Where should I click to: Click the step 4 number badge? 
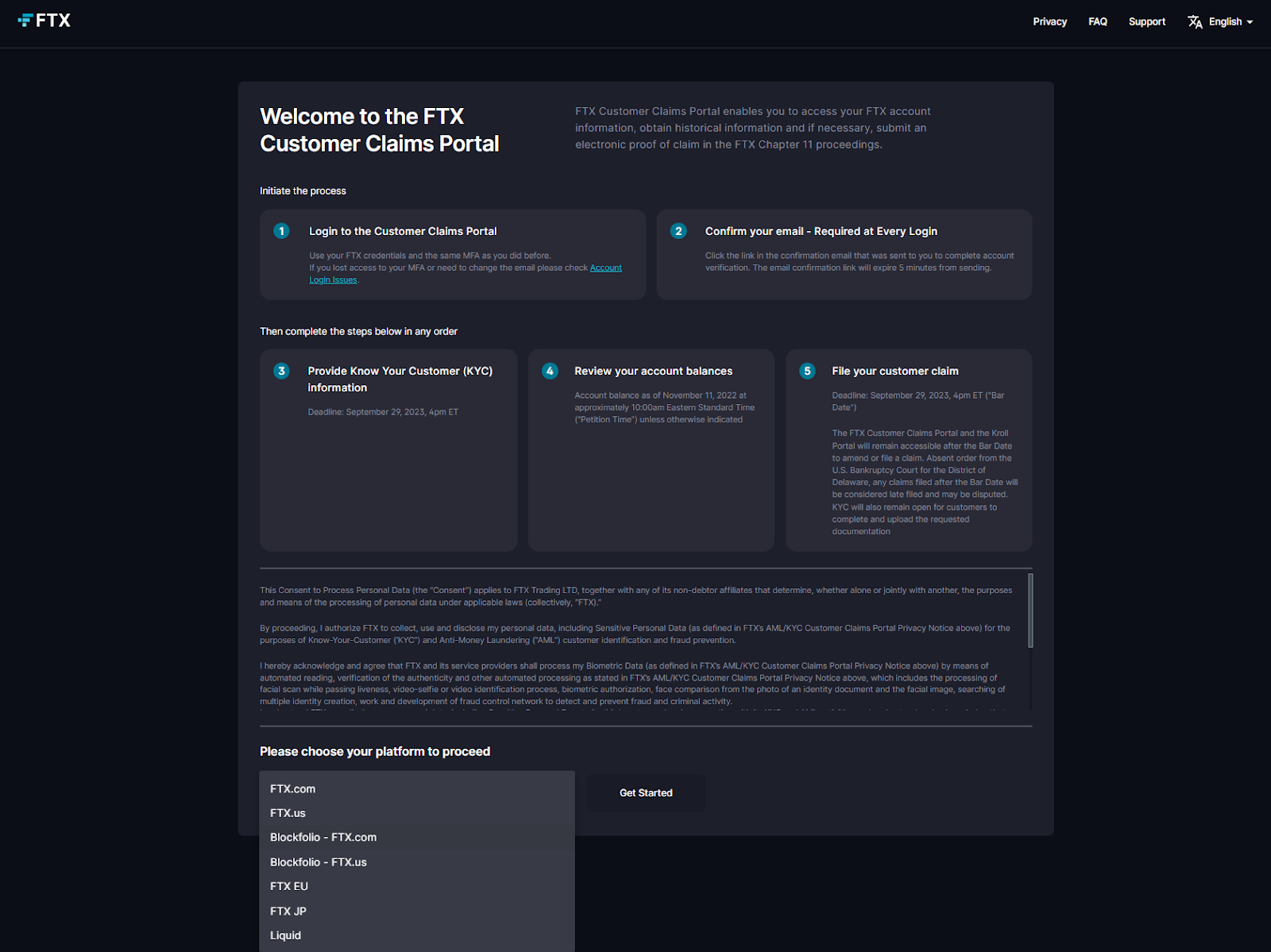[550, 371]
